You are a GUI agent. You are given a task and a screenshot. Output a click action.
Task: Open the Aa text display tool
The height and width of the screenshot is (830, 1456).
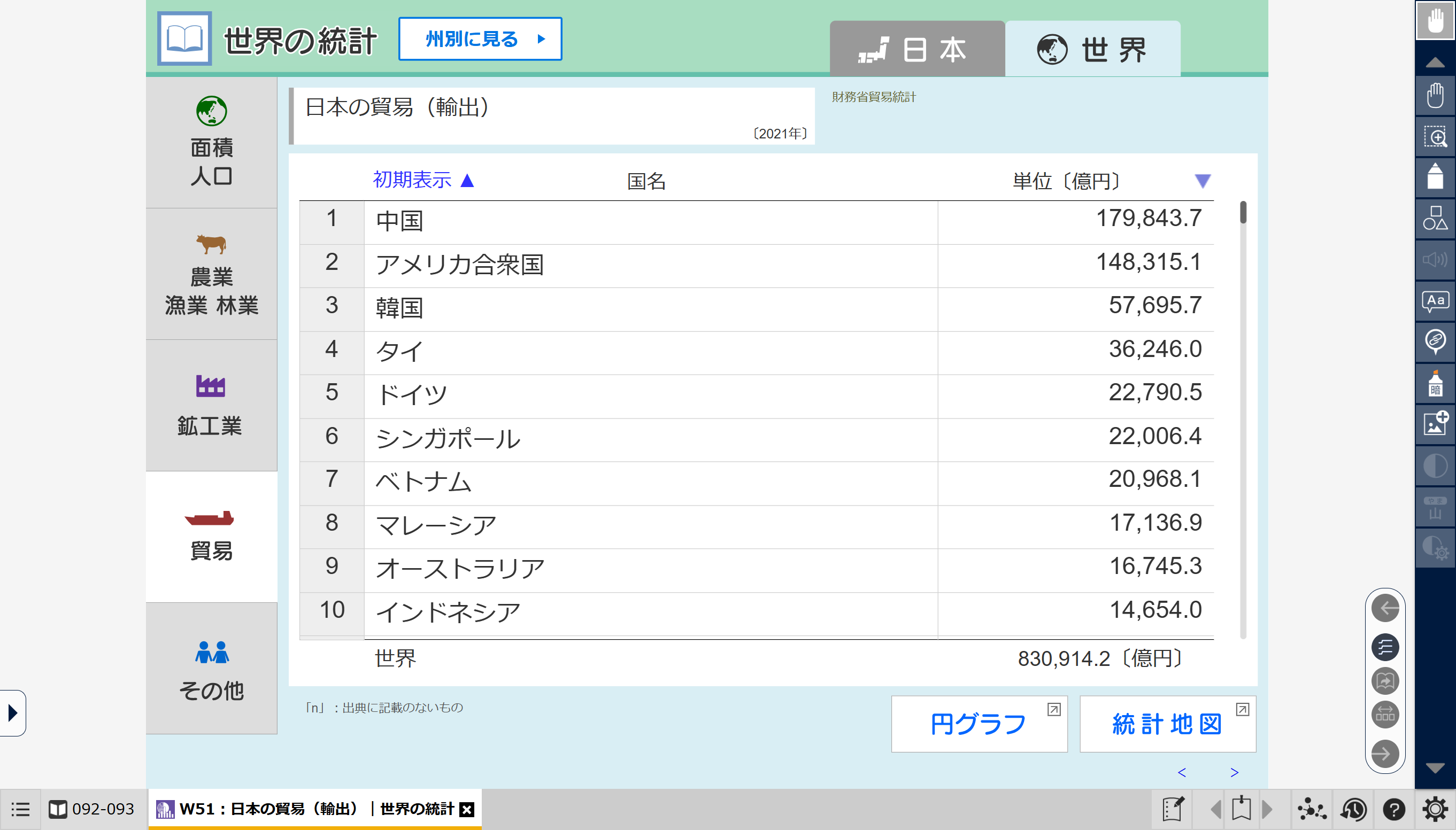click(x=1435, y=301)
